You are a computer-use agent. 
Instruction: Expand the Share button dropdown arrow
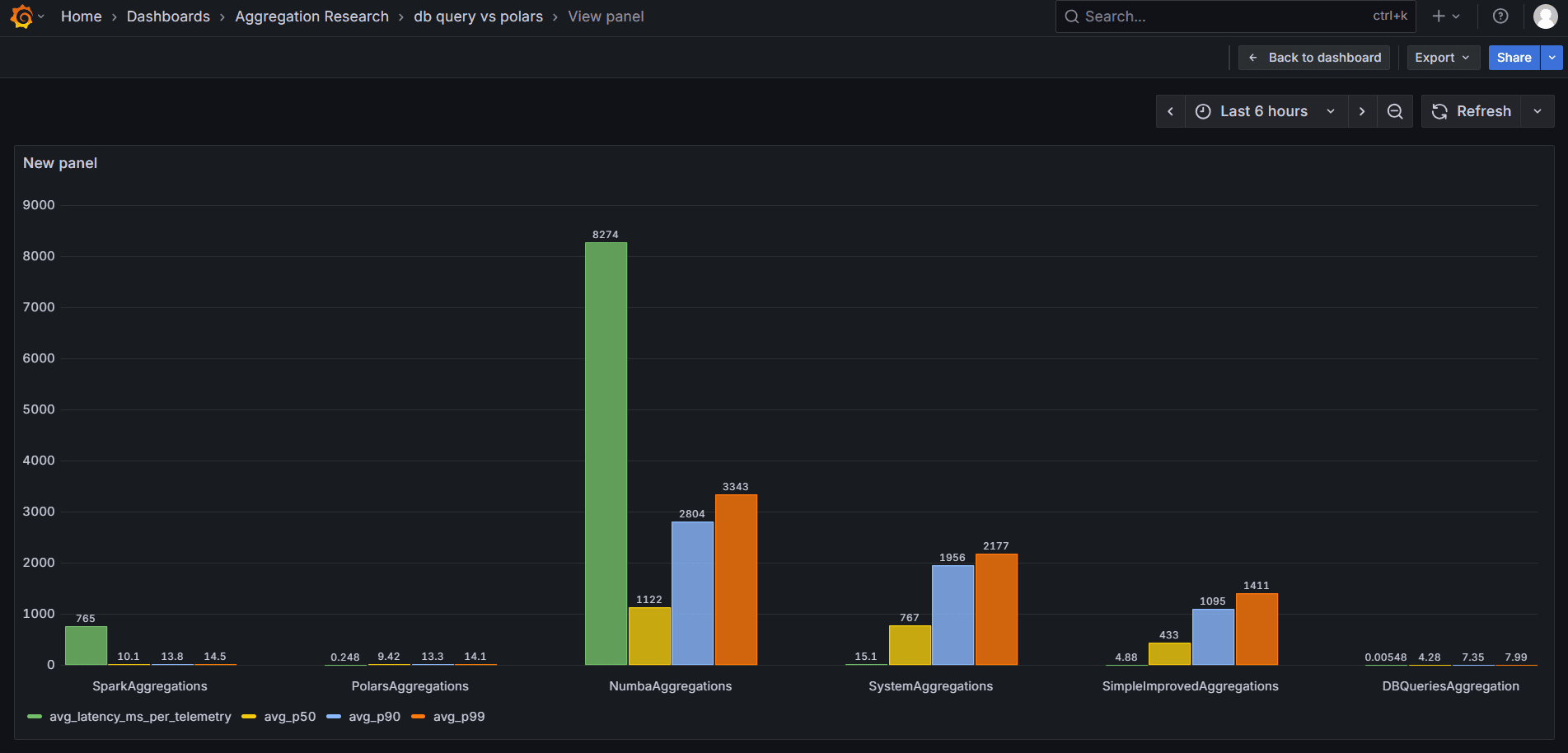(x=1552, y=58)
